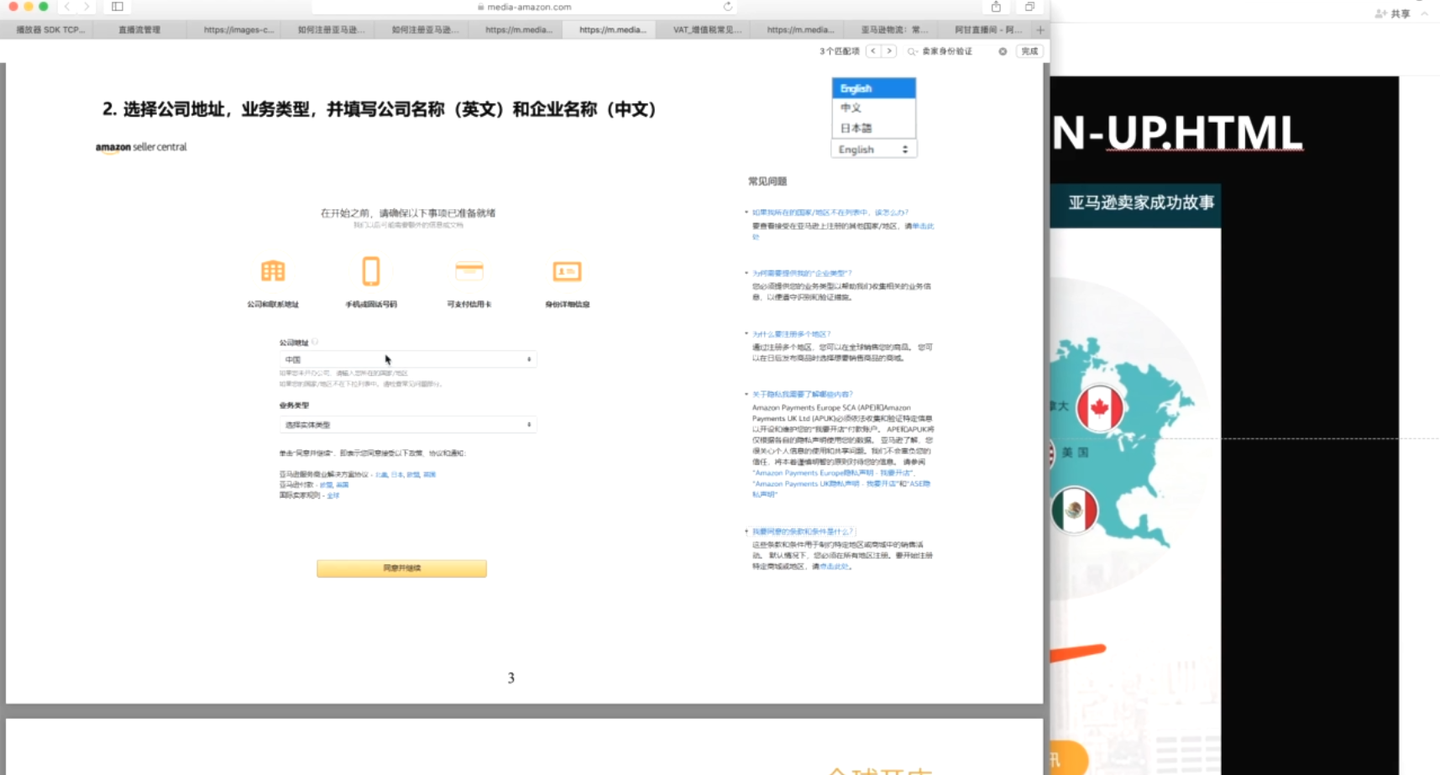This screenshot has width=1440, height=775.
Task: Click the info icon beside 公司地址
Action: 315,342
